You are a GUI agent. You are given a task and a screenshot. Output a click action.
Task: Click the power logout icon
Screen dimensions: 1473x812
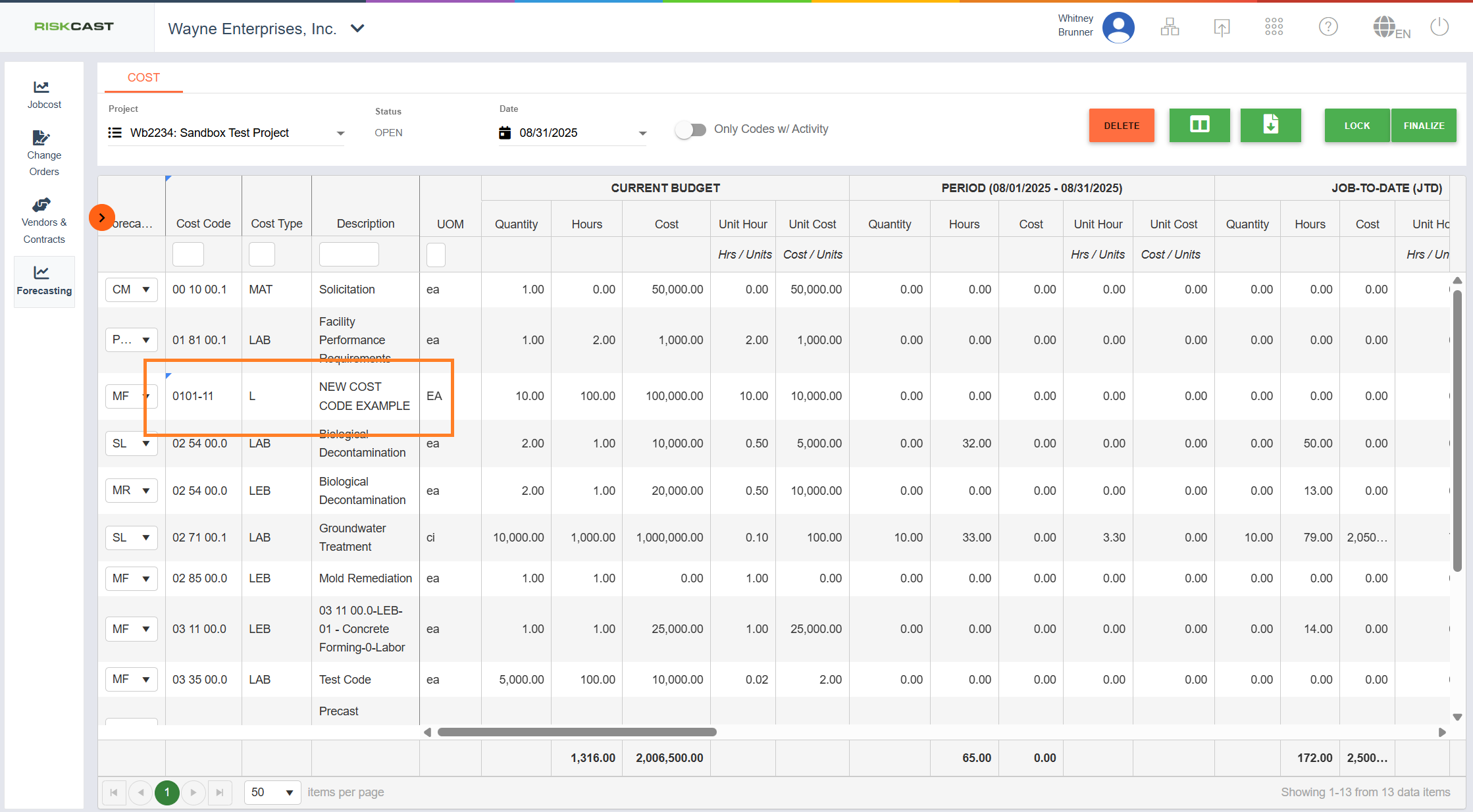click(1439, 27)
